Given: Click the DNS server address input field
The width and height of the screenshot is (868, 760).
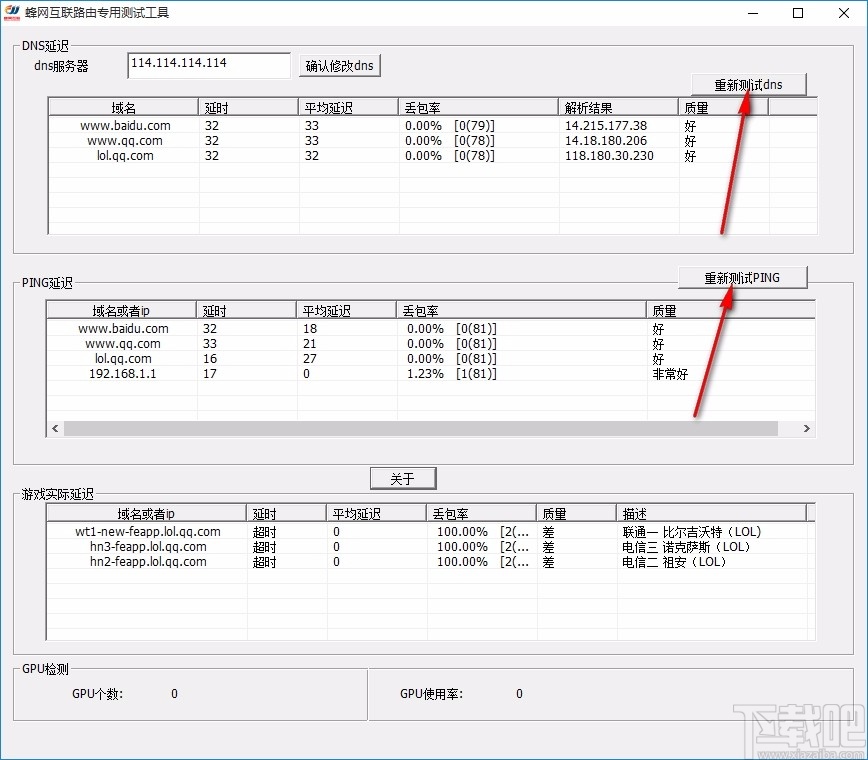Looking at the screenshot, I should click(208, 64).
